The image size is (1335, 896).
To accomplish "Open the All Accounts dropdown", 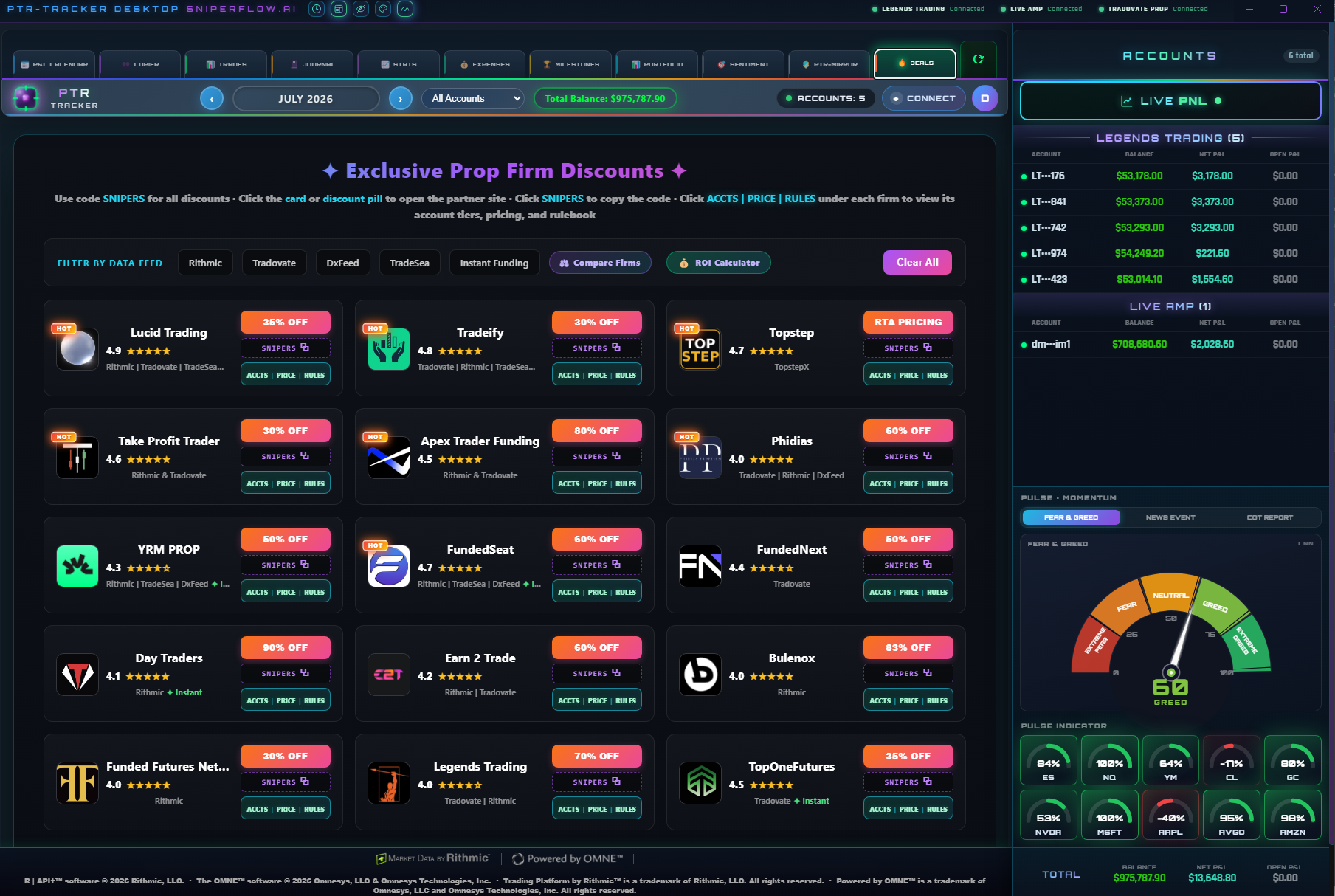I will point(472,98).
